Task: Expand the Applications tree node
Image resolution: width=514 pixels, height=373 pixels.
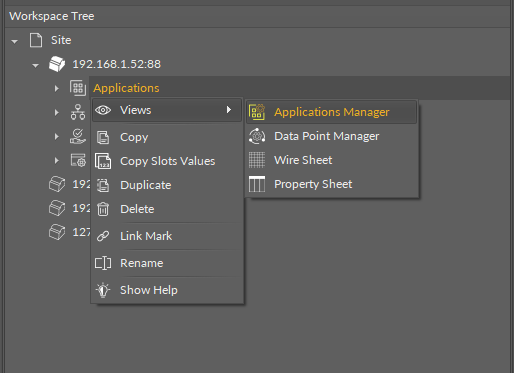Action: 57,88
